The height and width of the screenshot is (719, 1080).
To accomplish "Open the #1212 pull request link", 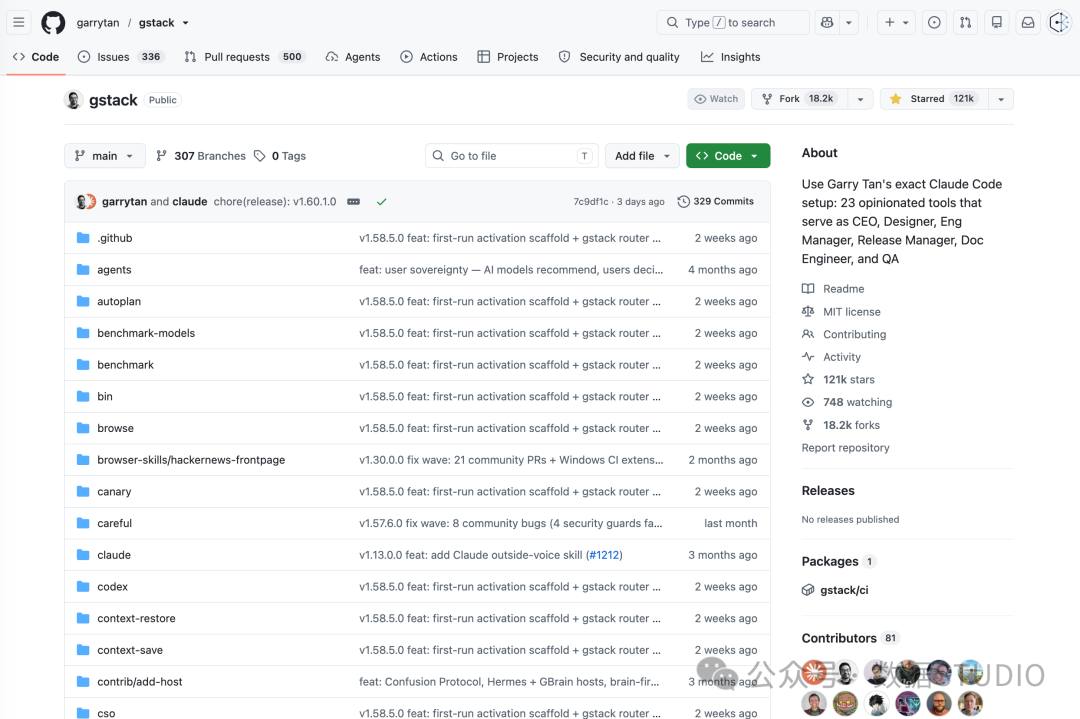I will click(604, 555).
